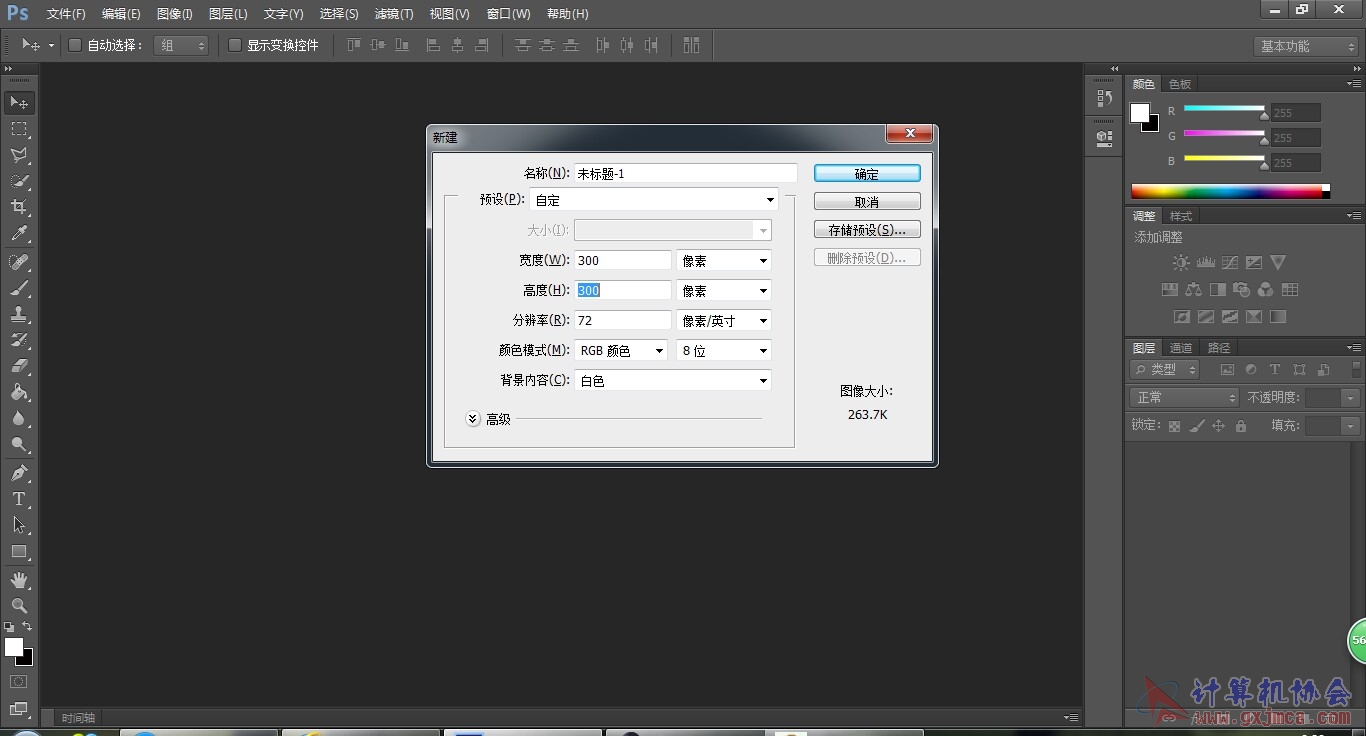Toggle pixel layer filter in Layers panel
This screenshot has width=1366, height=736.
[x=1227, y=370]
